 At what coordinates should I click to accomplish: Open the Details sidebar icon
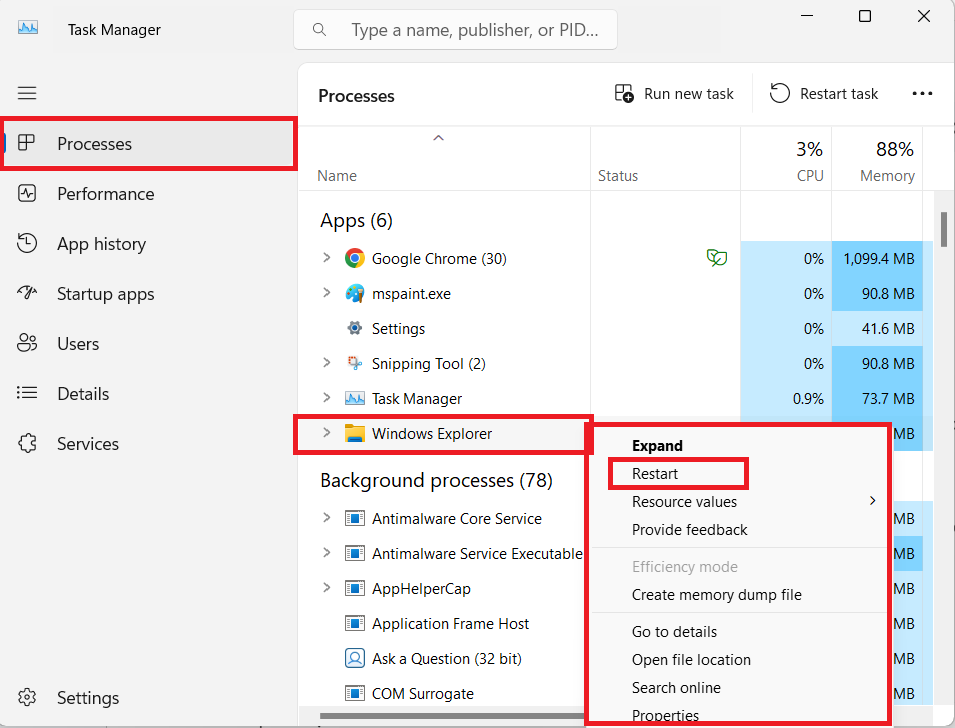[x=27, y=393]
